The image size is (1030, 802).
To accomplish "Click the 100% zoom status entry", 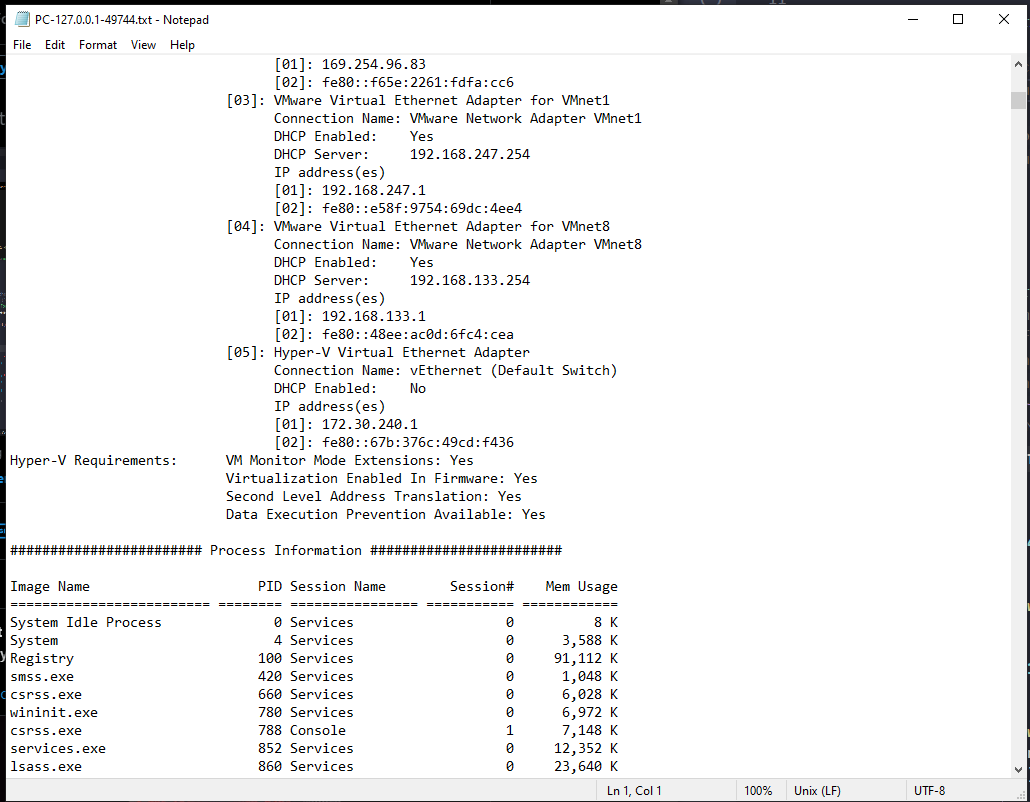I will (758, 790).
